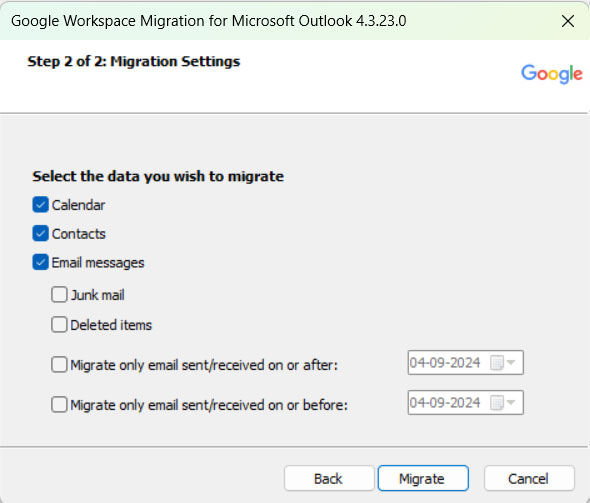Check migrate only email on or before
590x503 pixels.
(59, 405)
